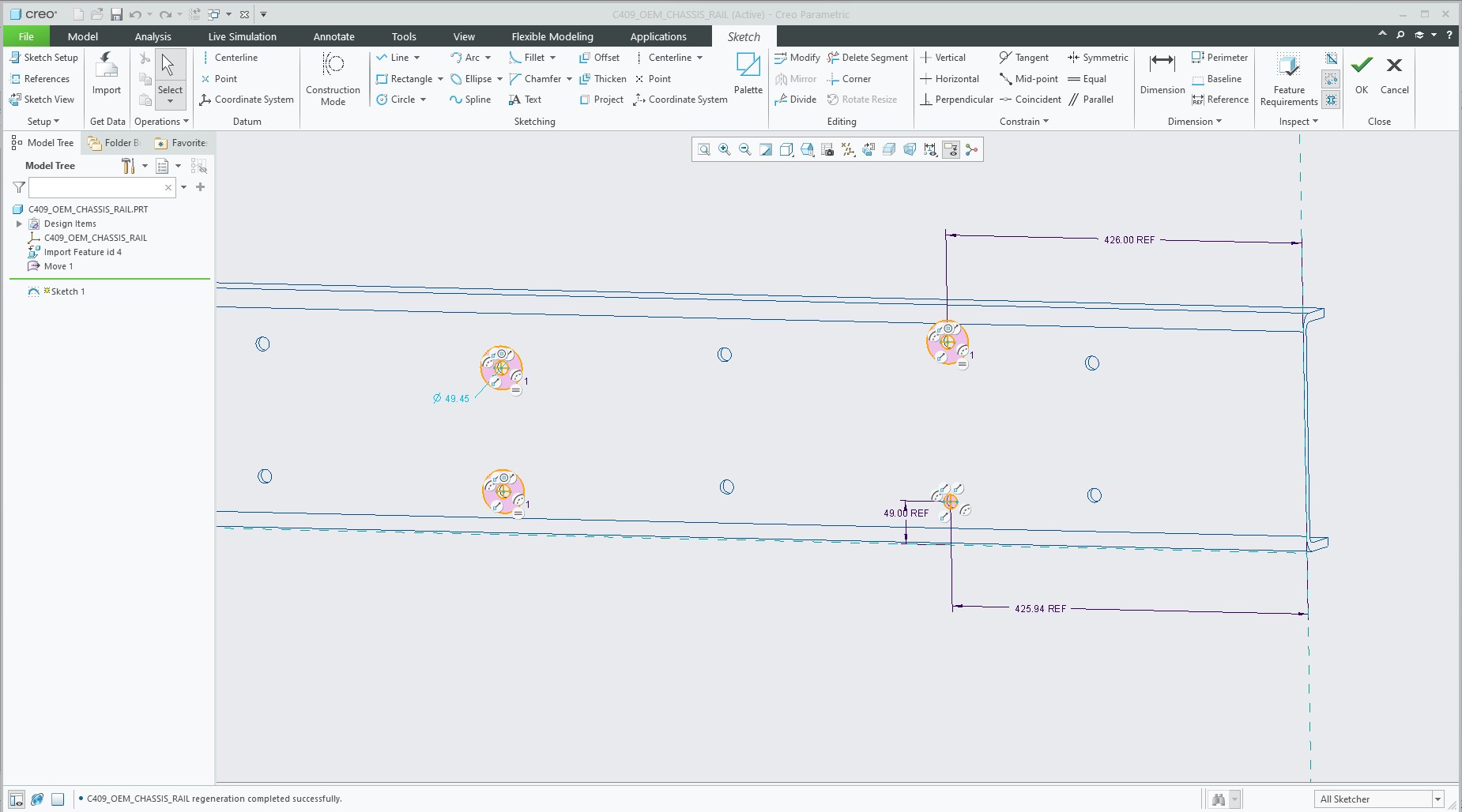Select the Divide tool
Viewport: 1462px width, 812px height.
tap(796, 99)
